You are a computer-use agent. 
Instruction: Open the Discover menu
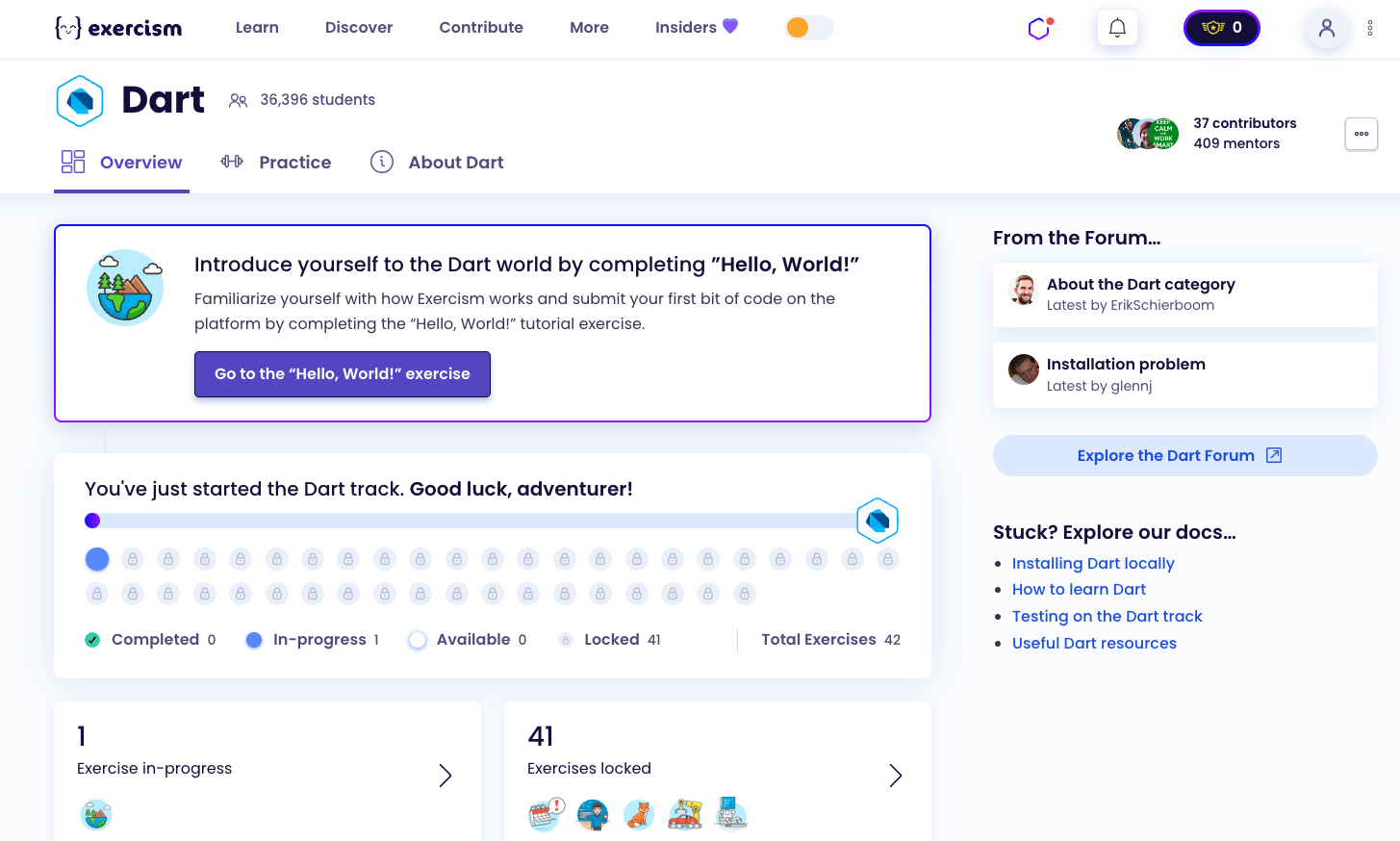click(359, 28)
